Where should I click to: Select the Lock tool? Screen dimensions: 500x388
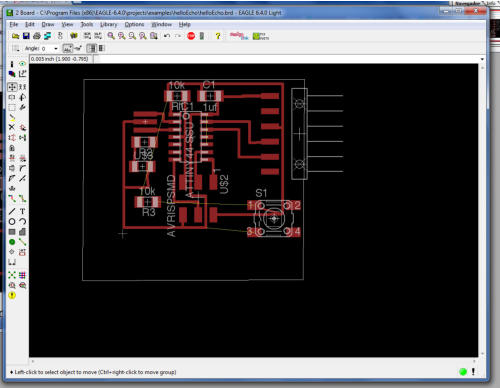pyautogui.click(x=12, y=148)
